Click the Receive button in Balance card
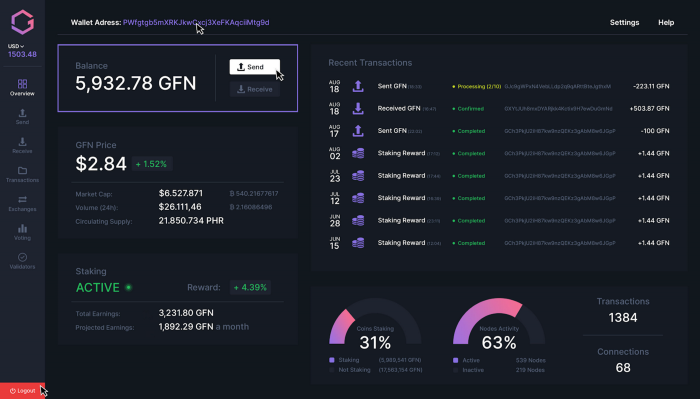 click(x=254, y=89)
